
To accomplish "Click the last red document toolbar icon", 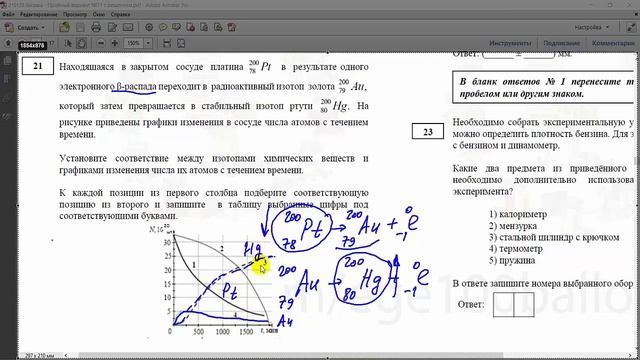I will point(232,27).
